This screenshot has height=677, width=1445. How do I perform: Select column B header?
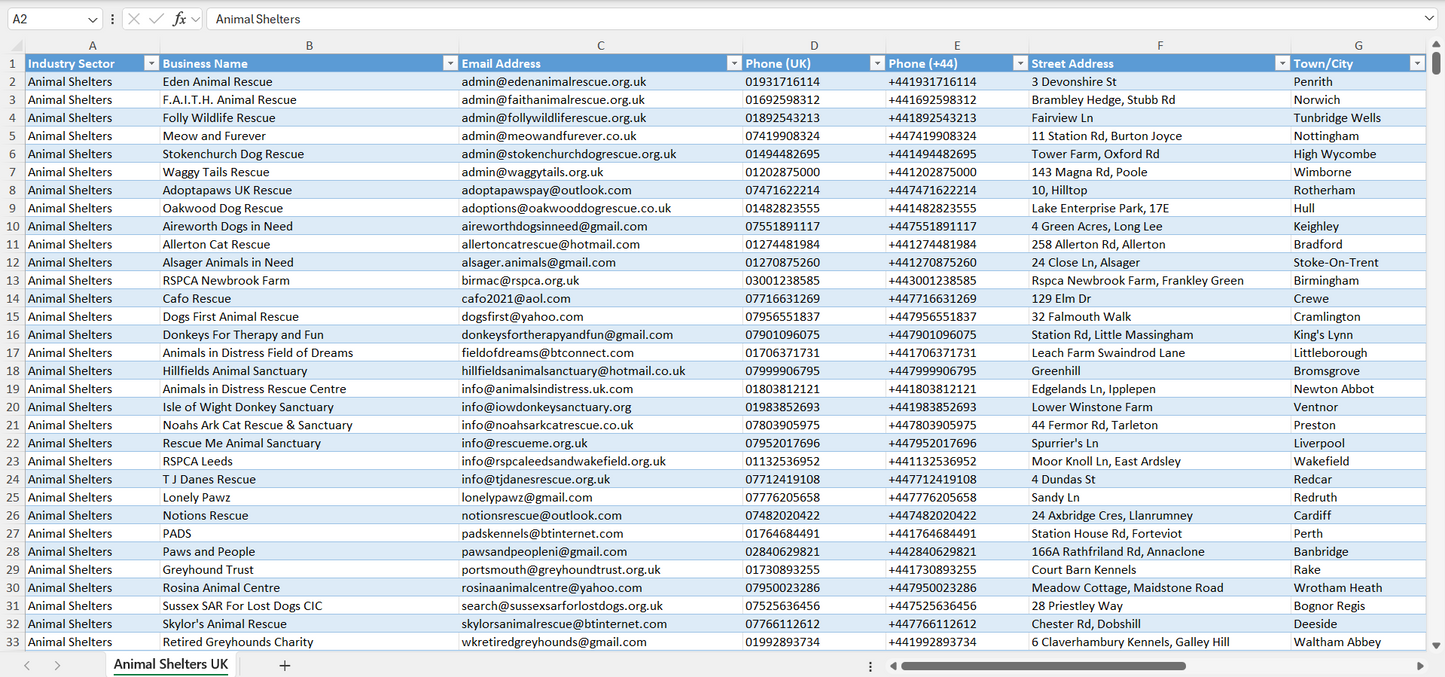pyautogui.click(x=309, y=45)
